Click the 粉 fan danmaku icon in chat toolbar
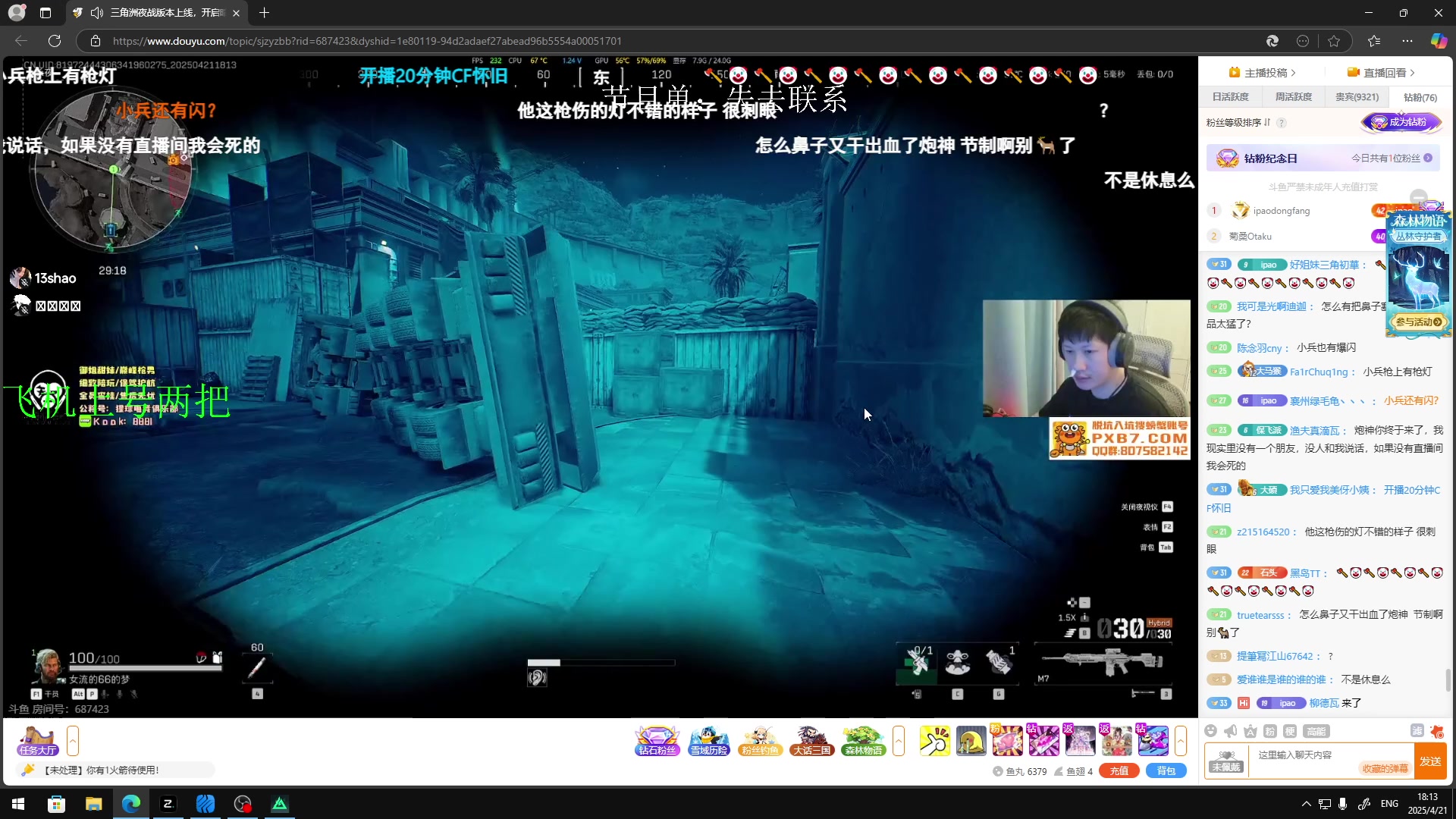1456x819 pixels. [1270, 731]
